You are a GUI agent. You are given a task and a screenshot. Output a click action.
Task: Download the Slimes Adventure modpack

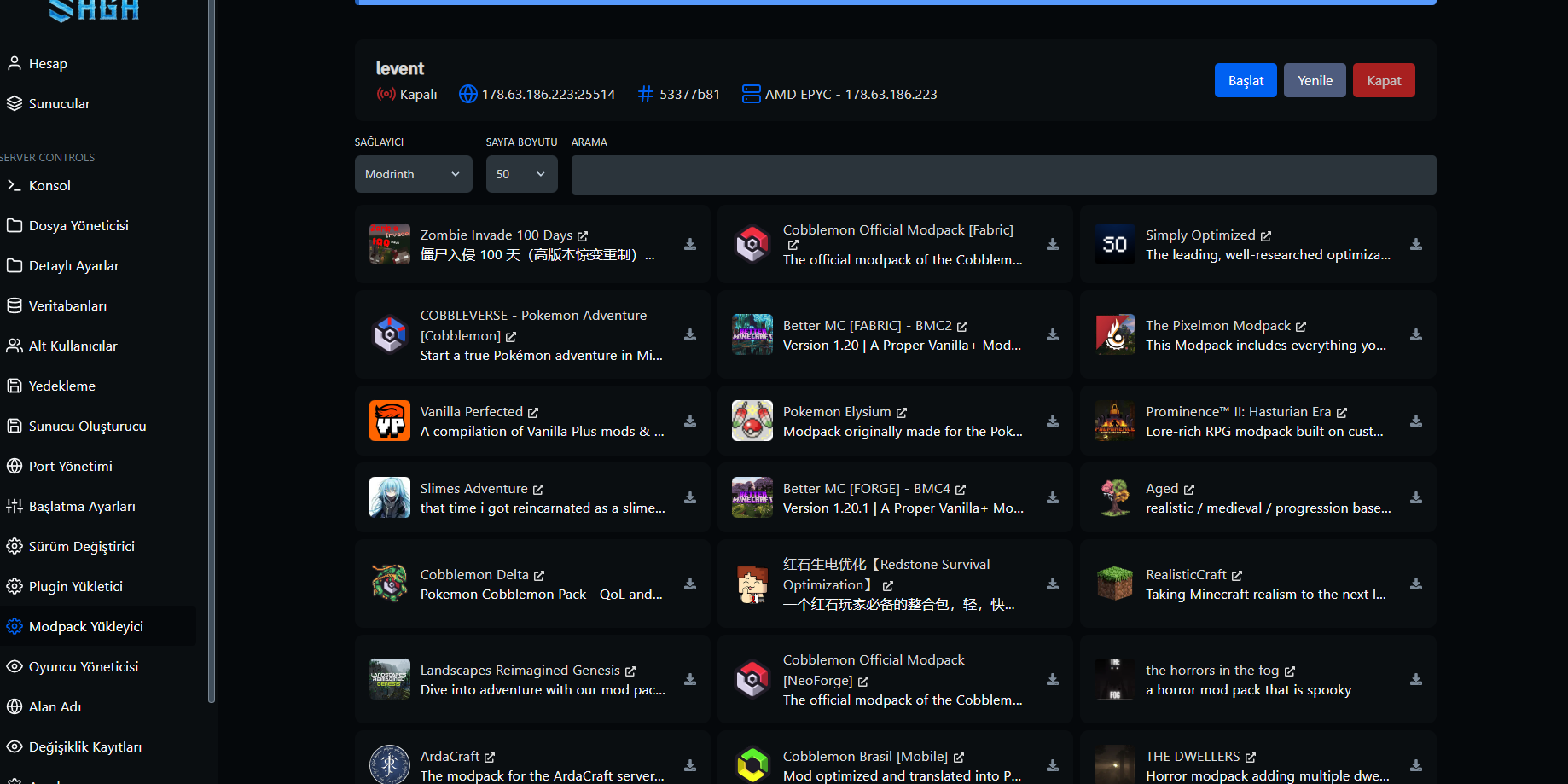click(x=690, y=498)
